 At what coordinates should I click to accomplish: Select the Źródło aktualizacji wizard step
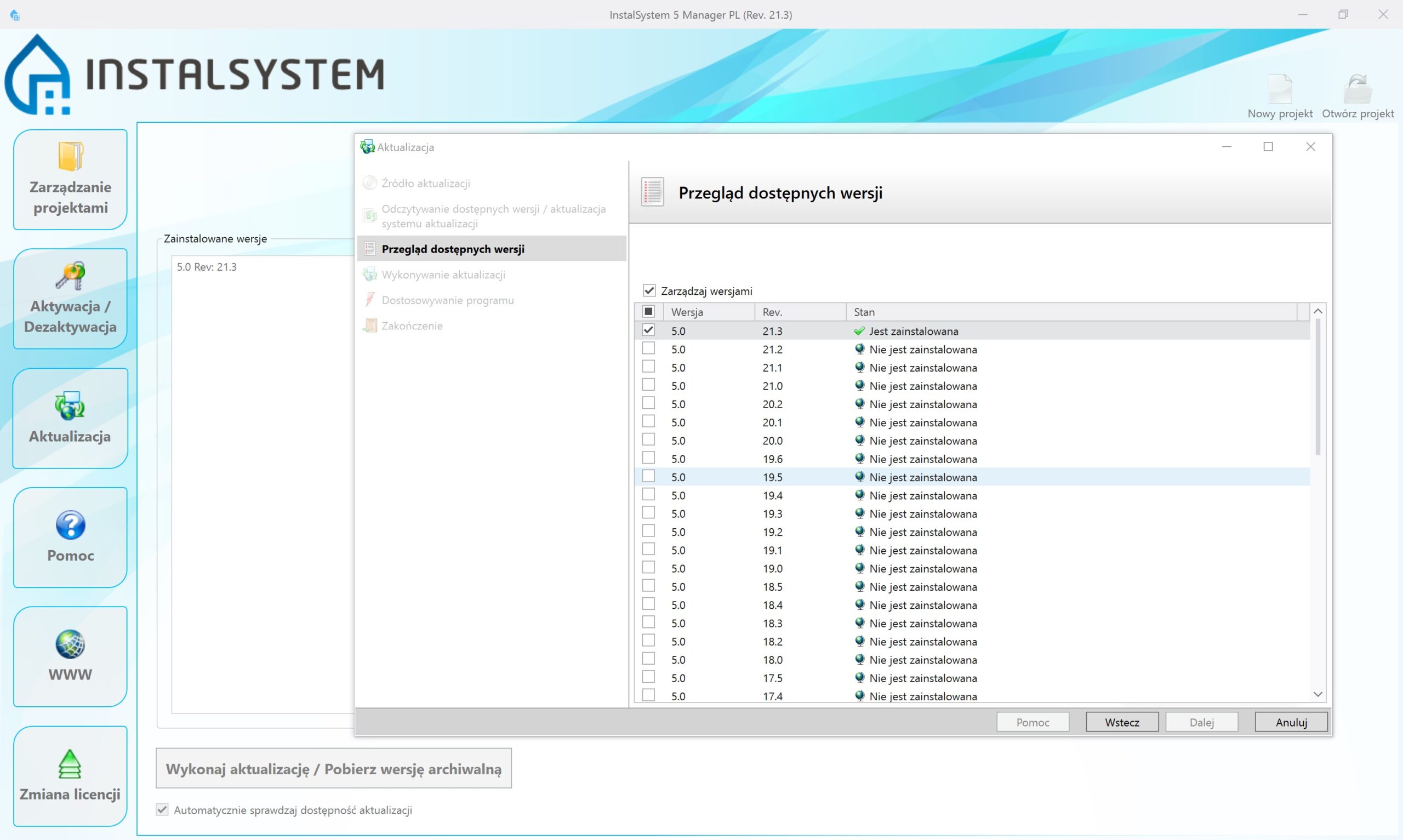tap(492, 183)
